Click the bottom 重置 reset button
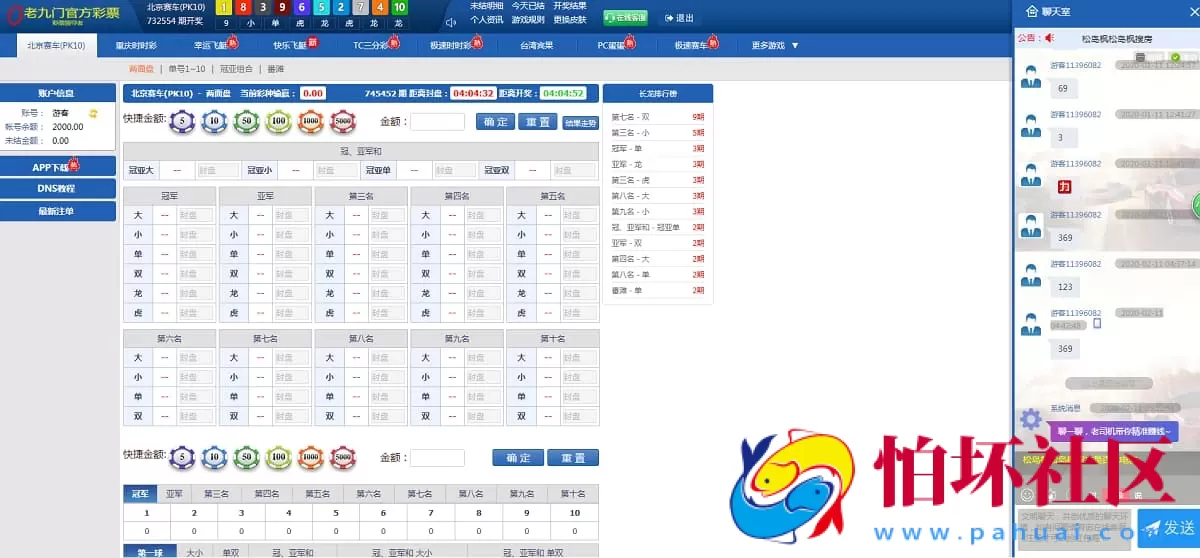 coord(573,458)
